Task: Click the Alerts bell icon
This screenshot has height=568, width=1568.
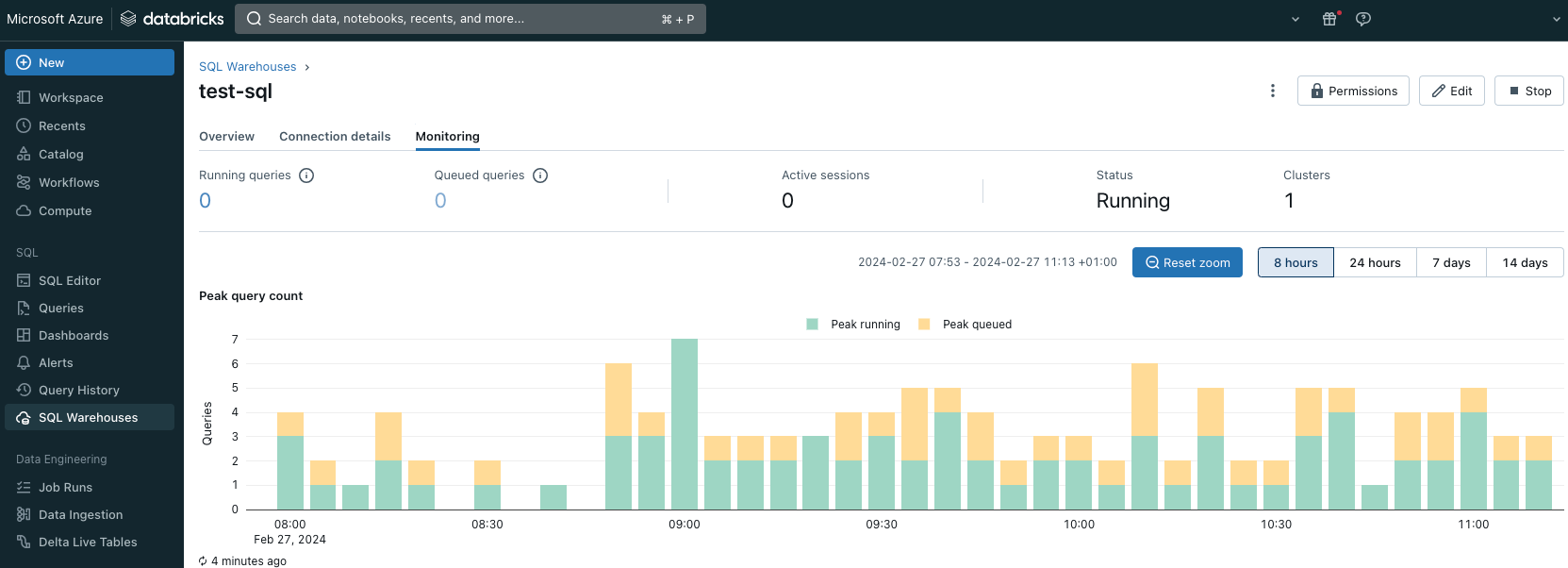Action: click(x=24, y=362)
